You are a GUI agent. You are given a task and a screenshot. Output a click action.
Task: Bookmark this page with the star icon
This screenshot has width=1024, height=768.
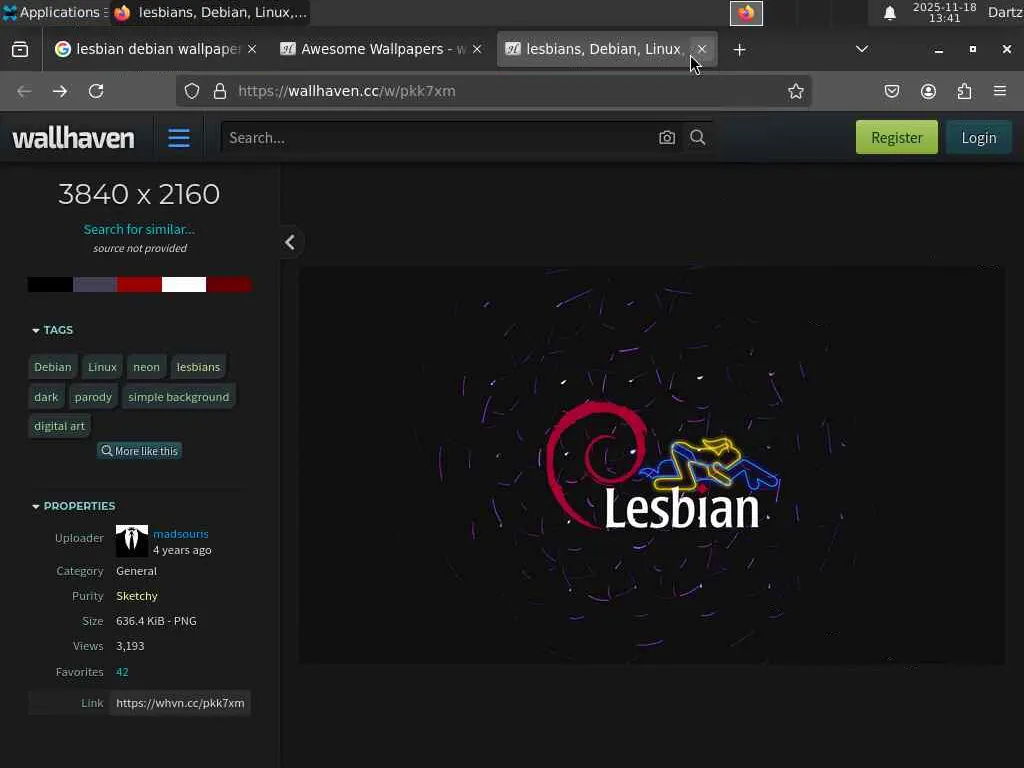click(x=795, y=91)
